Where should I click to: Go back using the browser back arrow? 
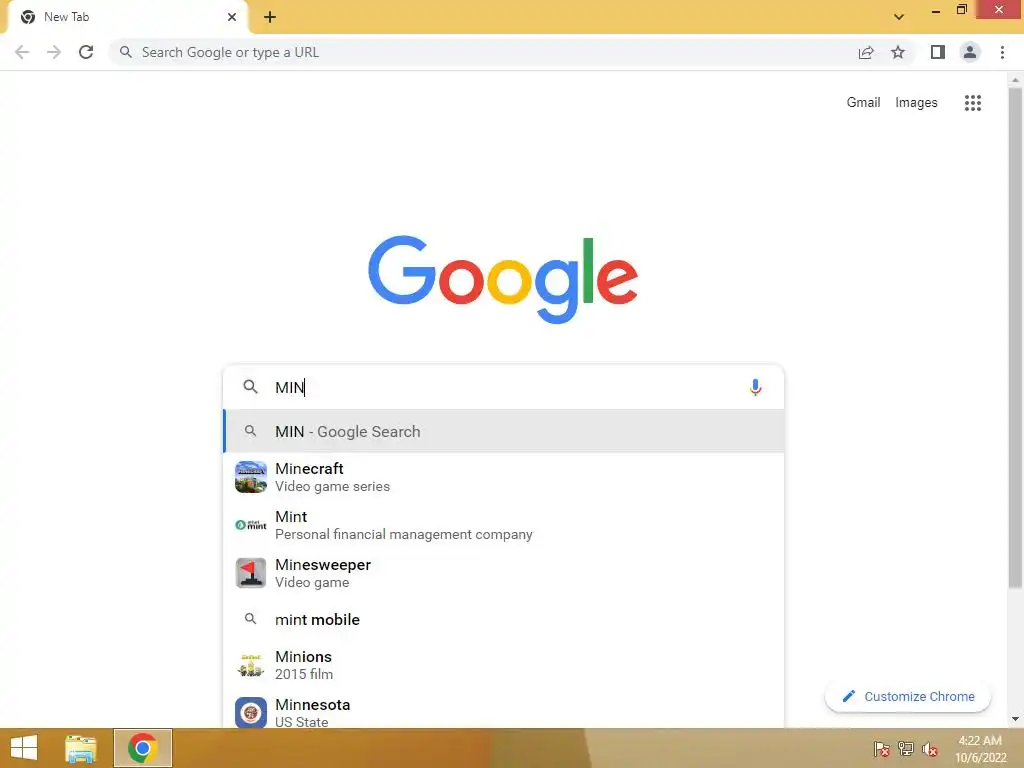click(x=22, y=52)
